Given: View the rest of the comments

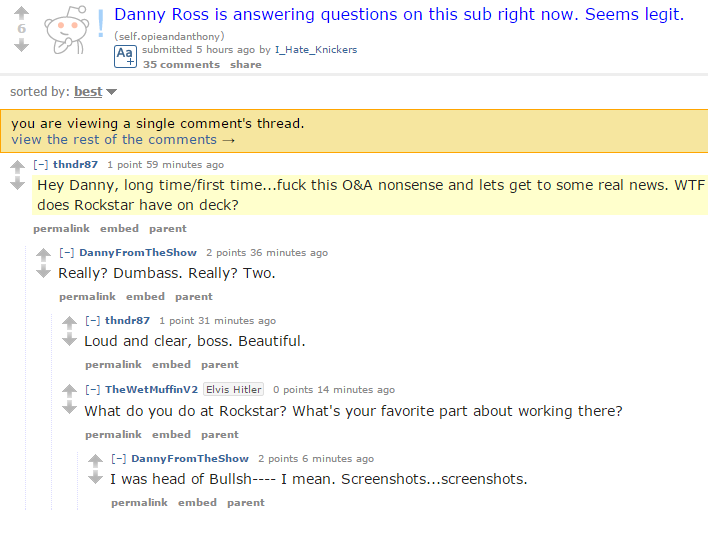Looking at the screenshot, I should click(123, 140).
